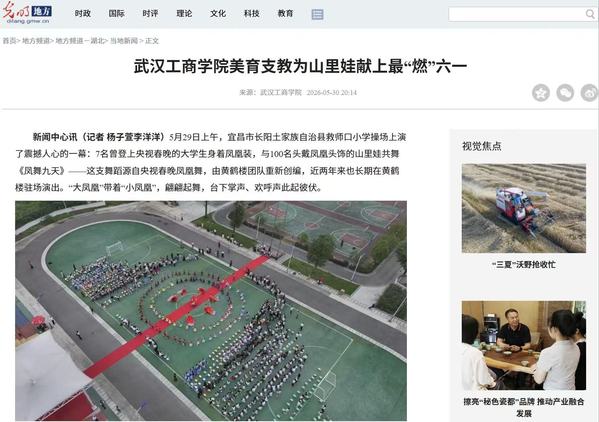Open the tea table meeting photo thumbnail
Viewport: 599px width, 422px height.
point(523,345)
